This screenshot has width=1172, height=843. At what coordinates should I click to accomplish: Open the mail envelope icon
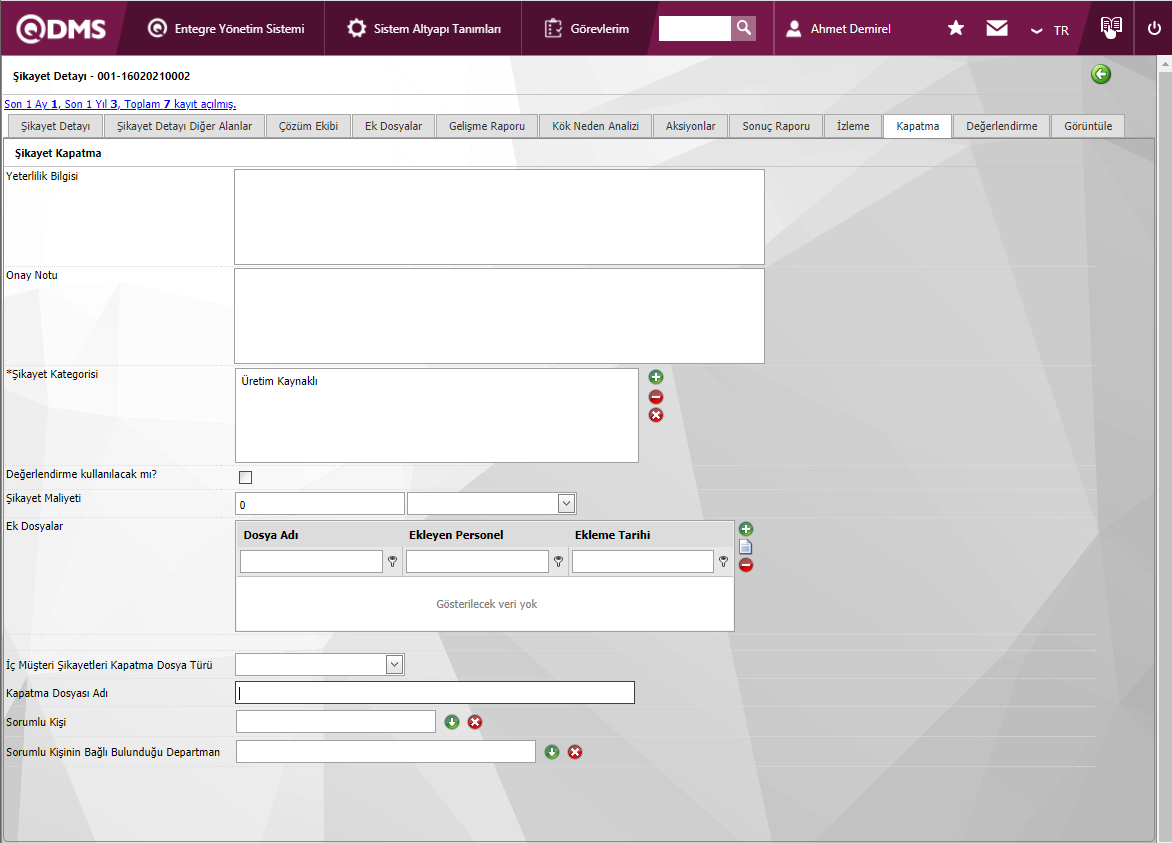point(997,28)
